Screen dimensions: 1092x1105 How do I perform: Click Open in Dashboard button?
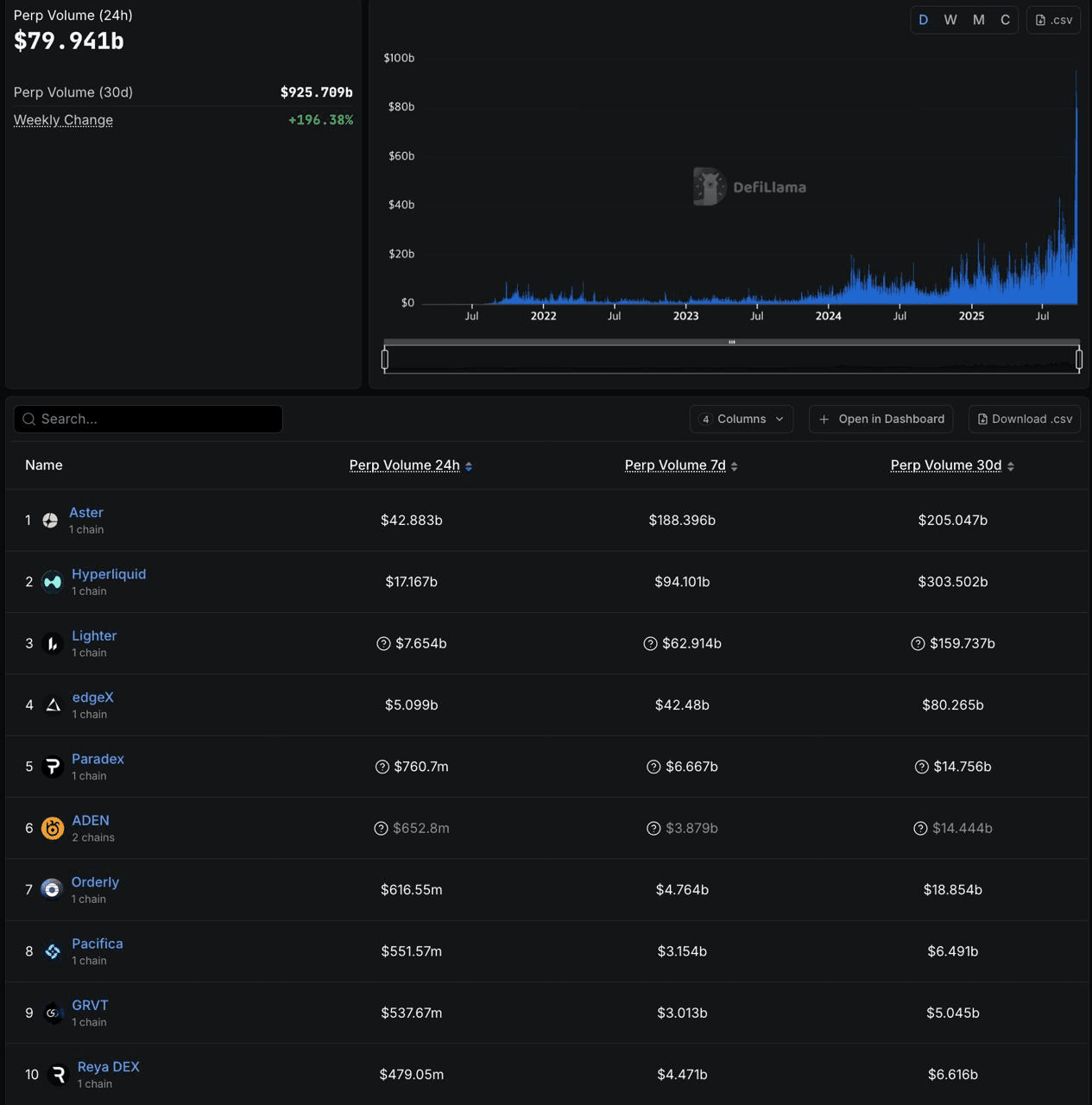point(881,419)
